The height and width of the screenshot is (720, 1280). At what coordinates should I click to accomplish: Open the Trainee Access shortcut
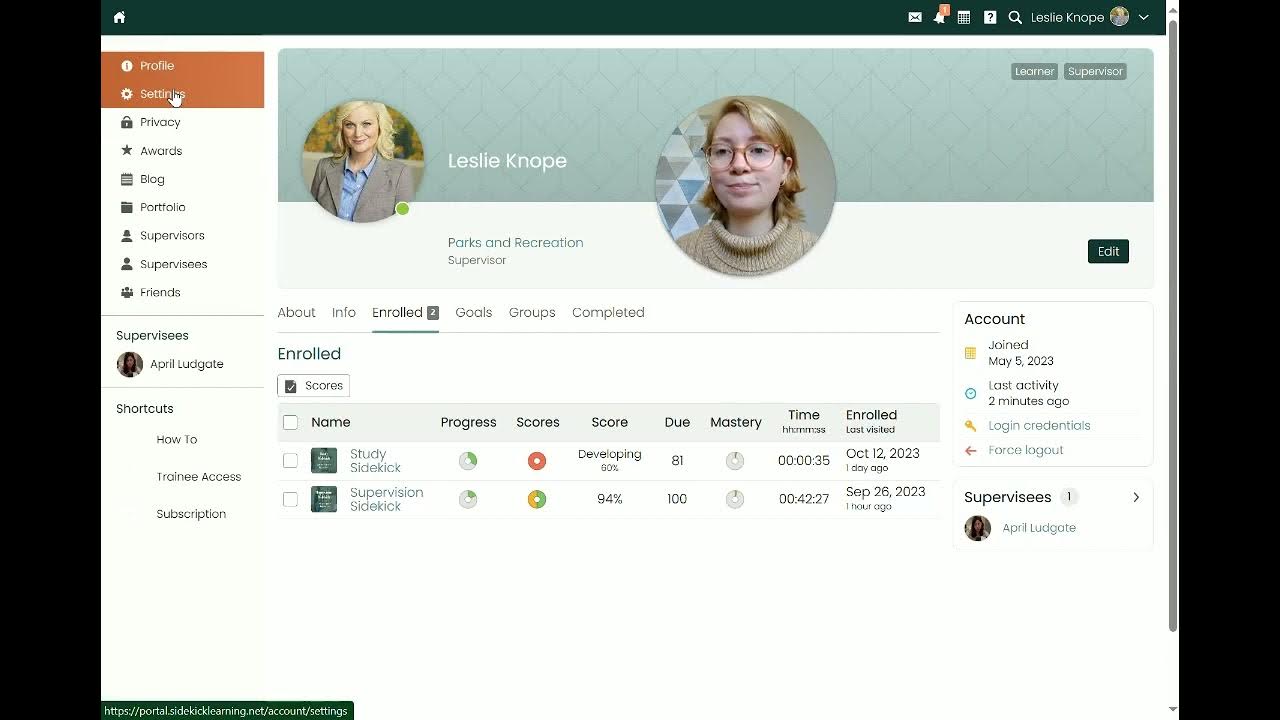198,477
